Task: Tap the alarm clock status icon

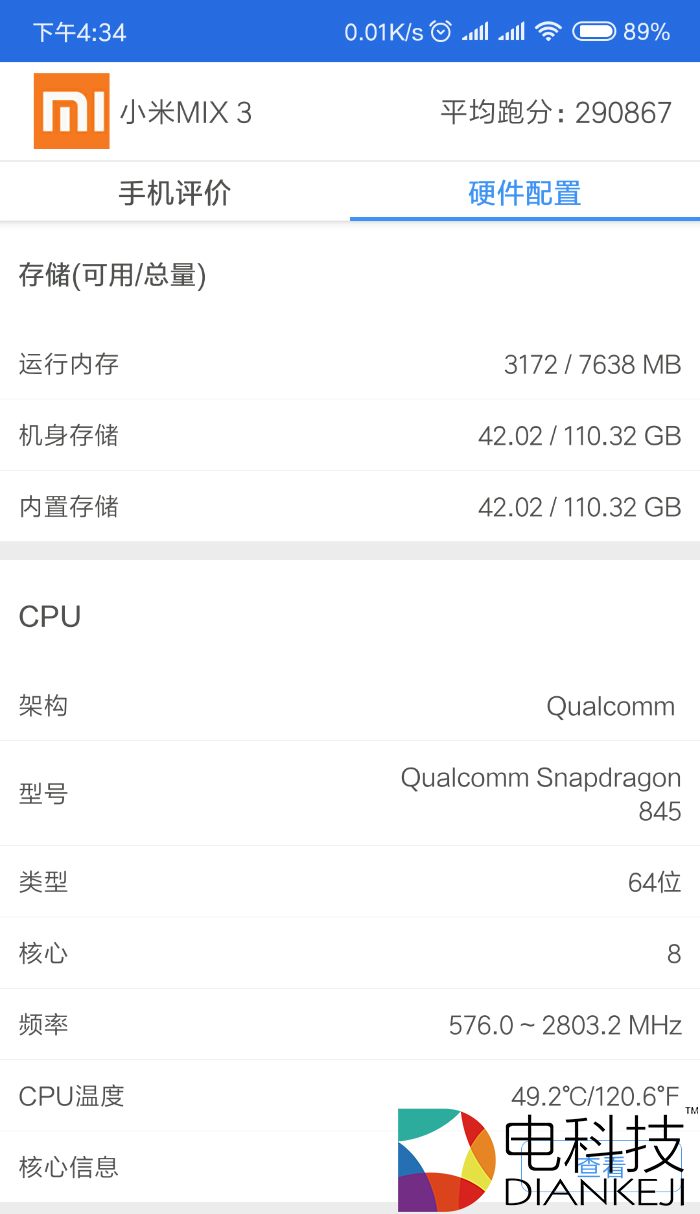Action: click(441, 32)
